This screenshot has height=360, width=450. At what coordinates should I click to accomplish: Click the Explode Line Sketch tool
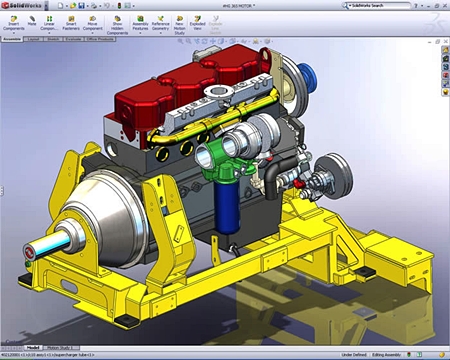215,25
